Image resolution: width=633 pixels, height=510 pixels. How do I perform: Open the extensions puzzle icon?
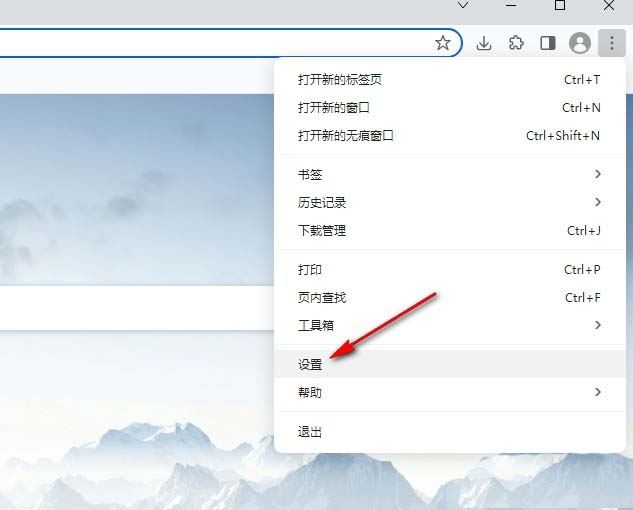pyautogui.click(x=516, y=43)
